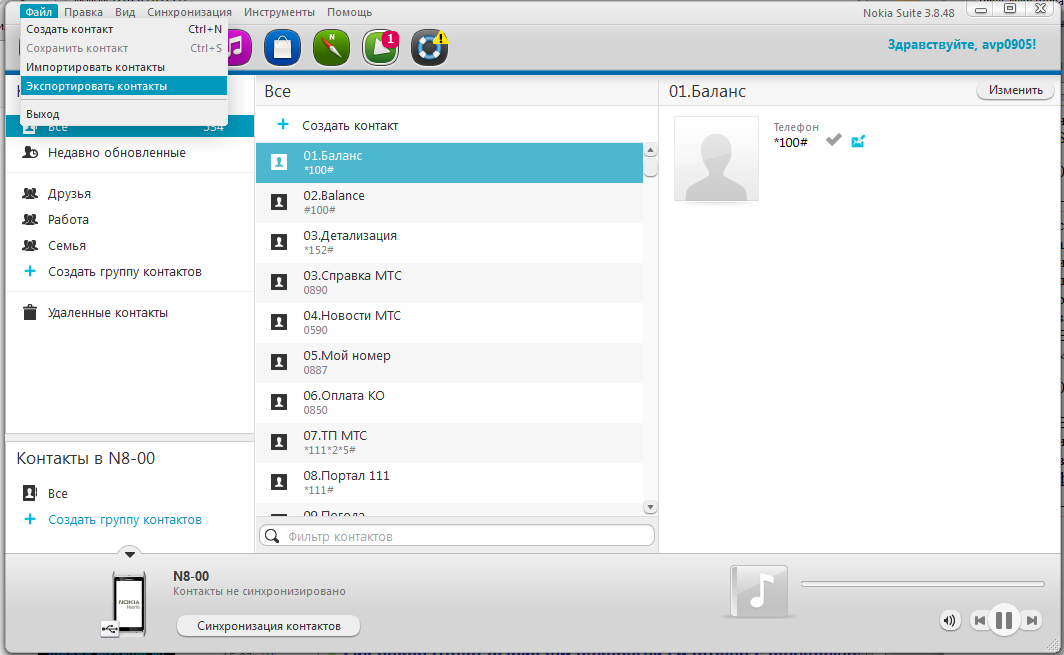Image resolution: width=1064 pixels, height=655 pixels.
Task: Mute audio with the speaker icon
Action: pyautogui.click(x=949, y=620)
